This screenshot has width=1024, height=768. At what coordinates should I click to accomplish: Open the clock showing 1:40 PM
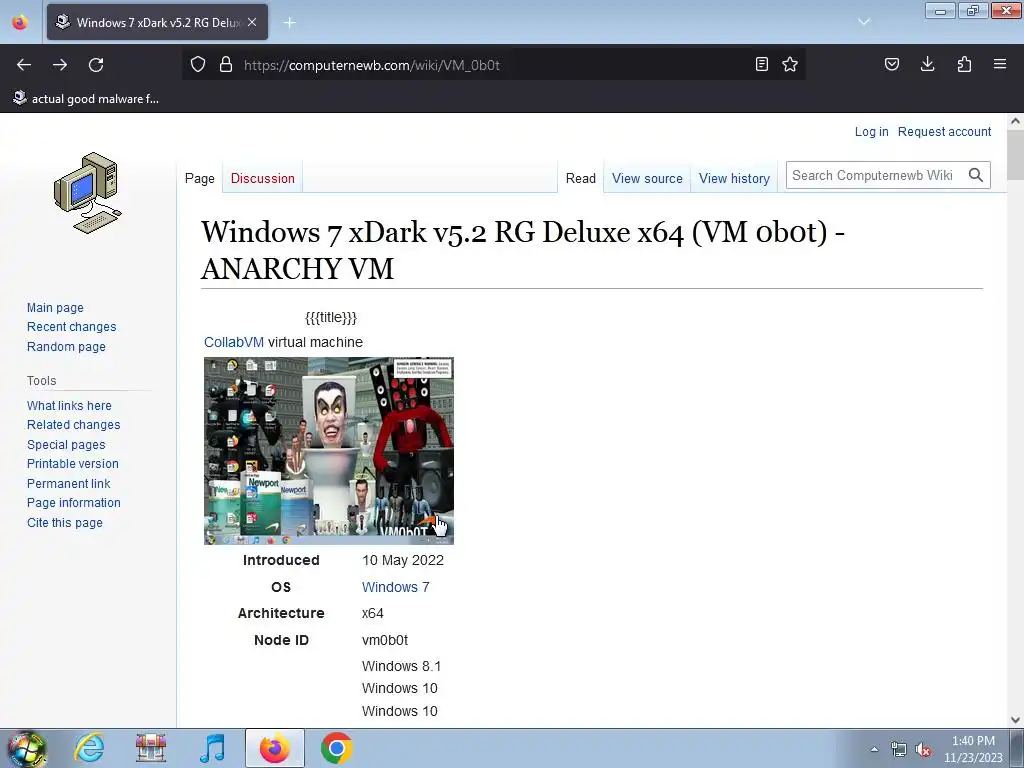pos(973,749)
